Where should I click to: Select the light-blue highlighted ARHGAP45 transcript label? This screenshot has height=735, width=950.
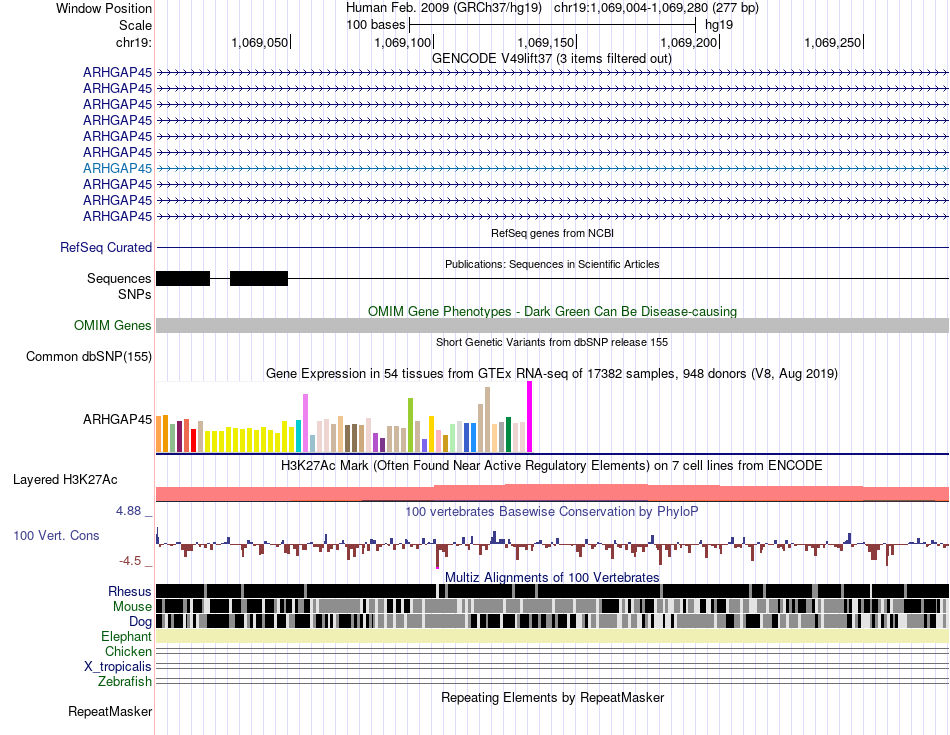pos(118,168)
